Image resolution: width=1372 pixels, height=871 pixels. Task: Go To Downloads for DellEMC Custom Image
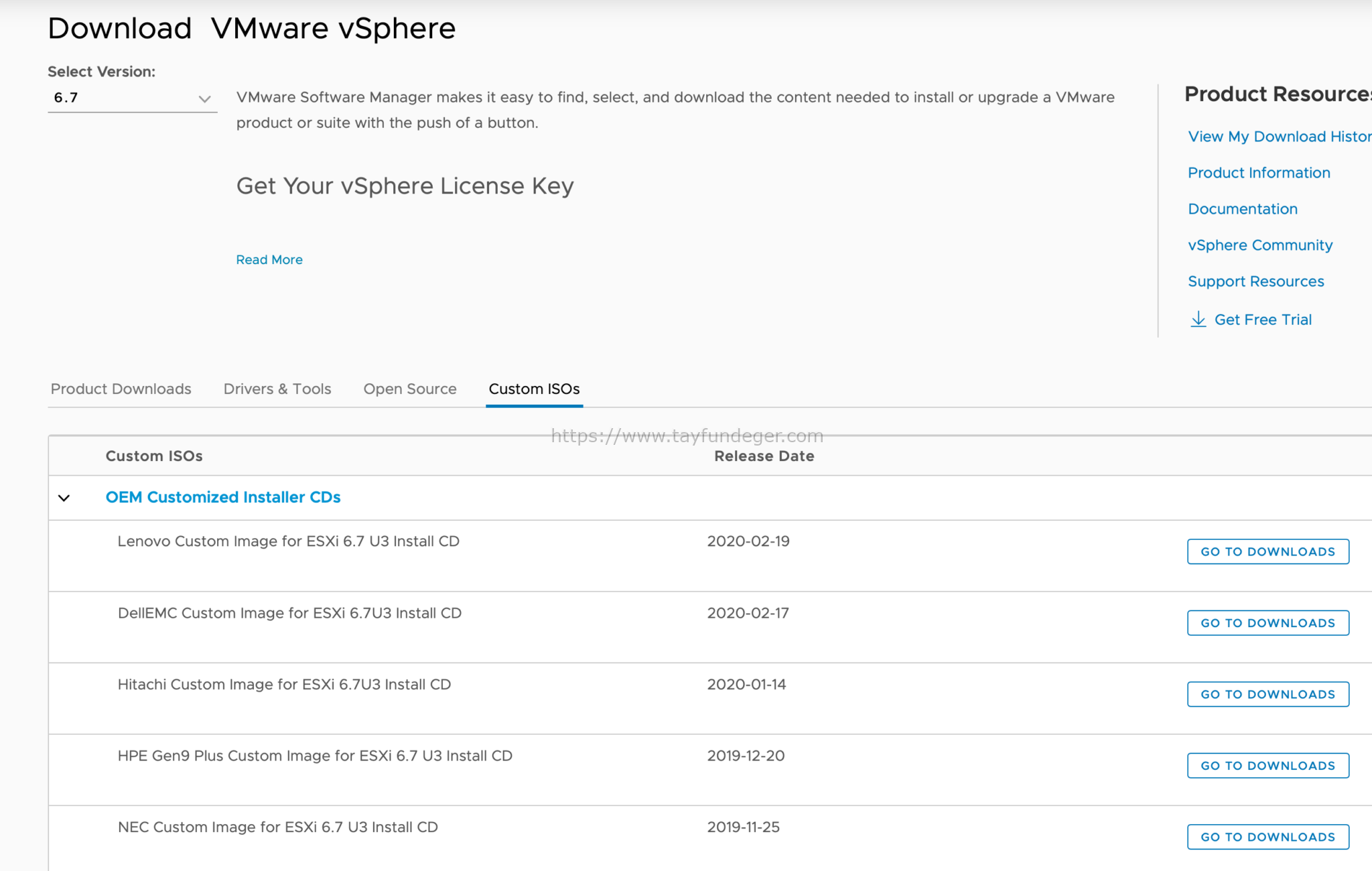tap(1267, 622)
